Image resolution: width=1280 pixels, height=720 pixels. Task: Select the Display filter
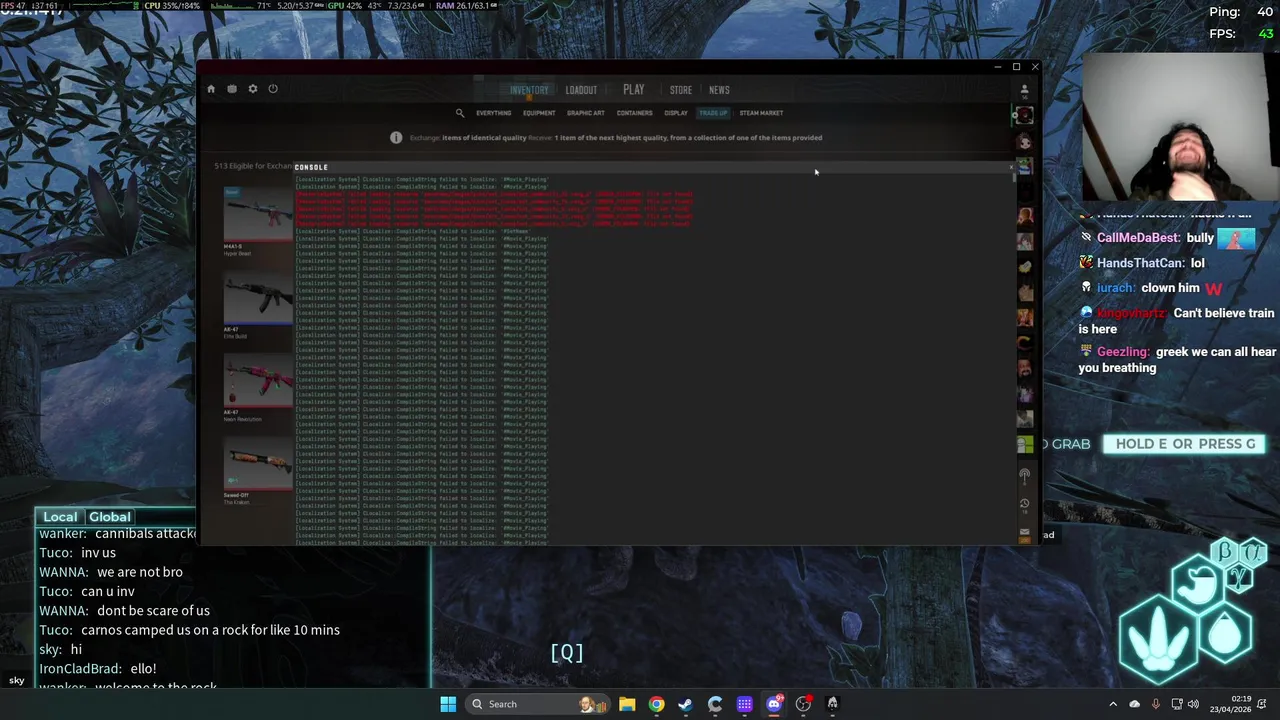pos(676,113)
